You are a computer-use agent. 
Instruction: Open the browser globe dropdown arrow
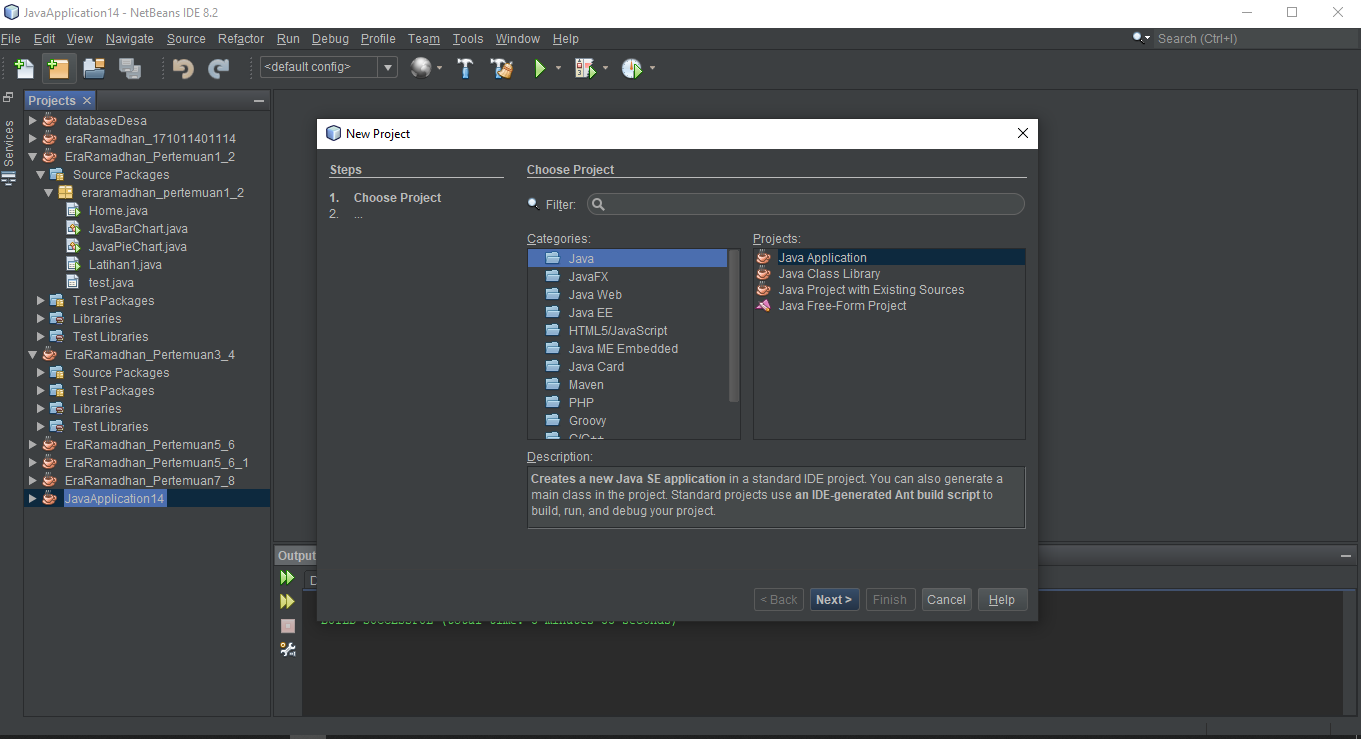(x=439, y=68)
